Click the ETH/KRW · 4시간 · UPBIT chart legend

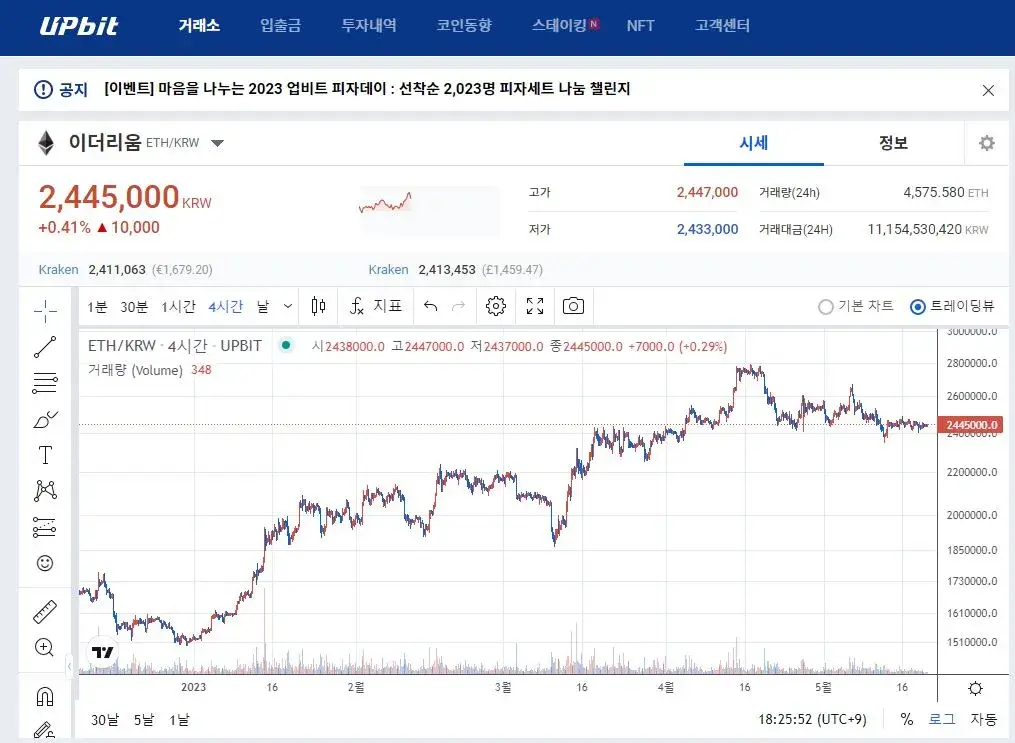[175, 346]
